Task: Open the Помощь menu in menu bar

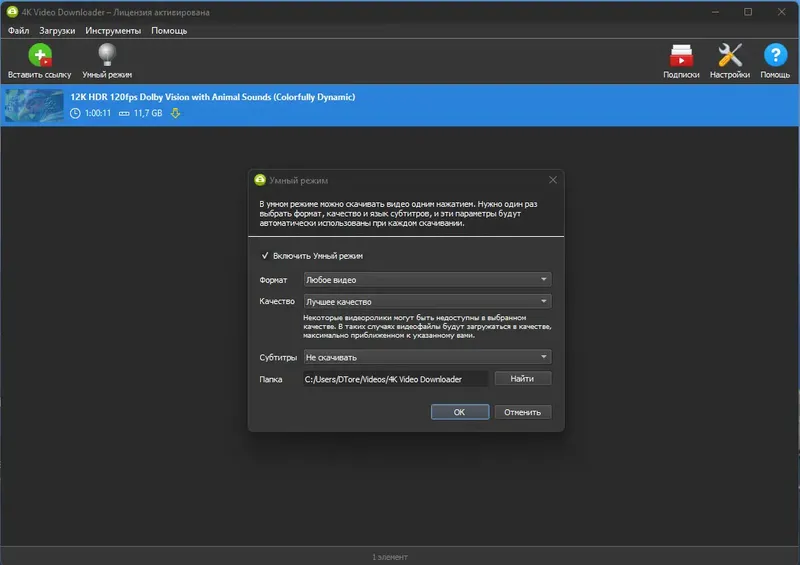Action: [x=169, y=31]
